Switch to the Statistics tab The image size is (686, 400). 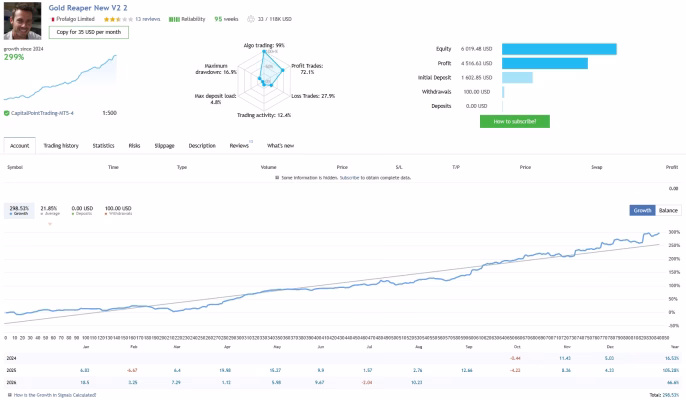[103, 146]
